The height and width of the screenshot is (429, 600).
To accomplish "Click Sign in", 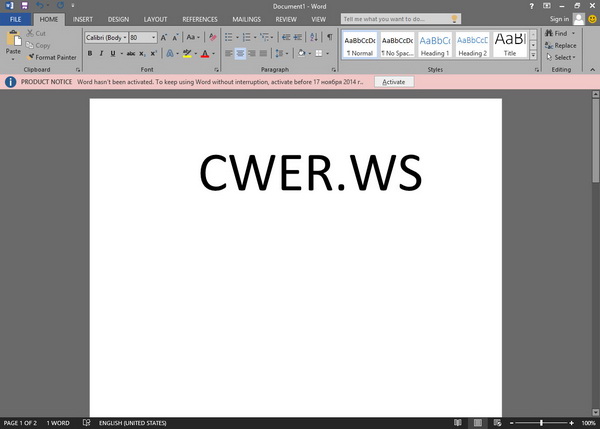I will [x=559, y=19].
